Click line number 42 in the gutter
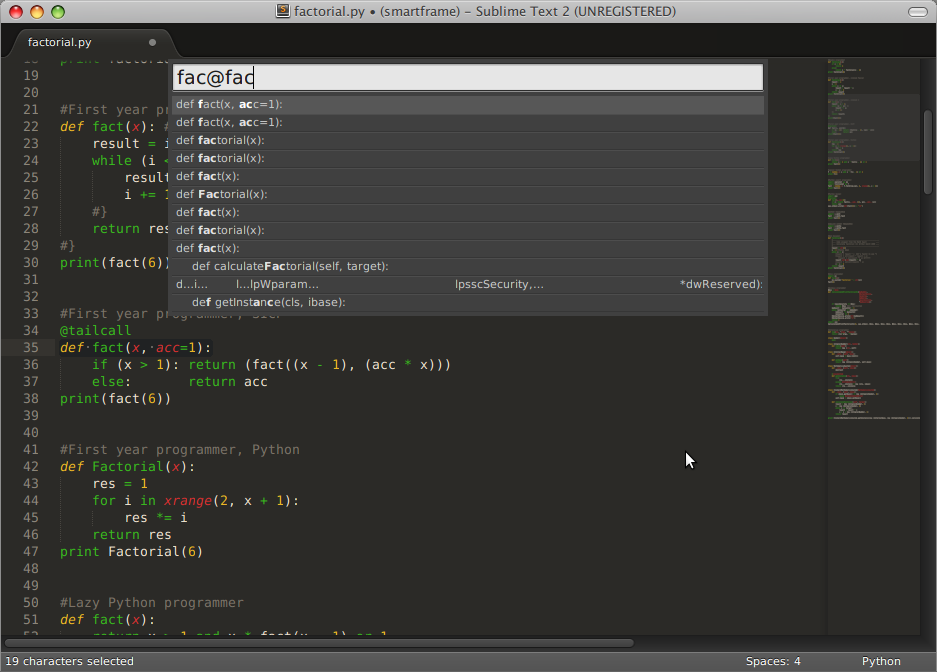 [x=30, y=467]
